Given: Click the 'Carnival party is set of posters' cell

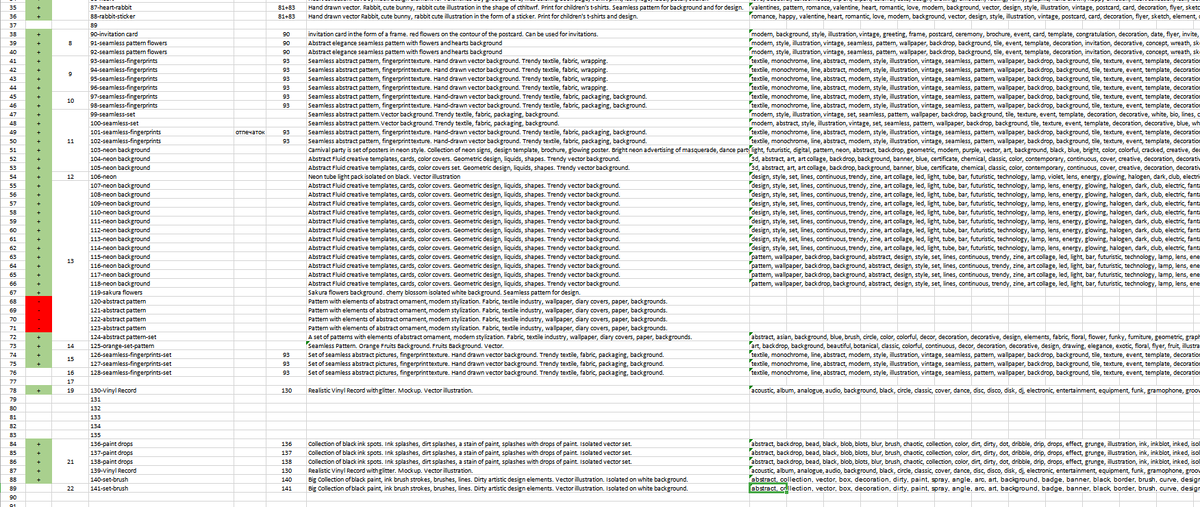Looking at the screenshot, I should [x=526, y=150].
